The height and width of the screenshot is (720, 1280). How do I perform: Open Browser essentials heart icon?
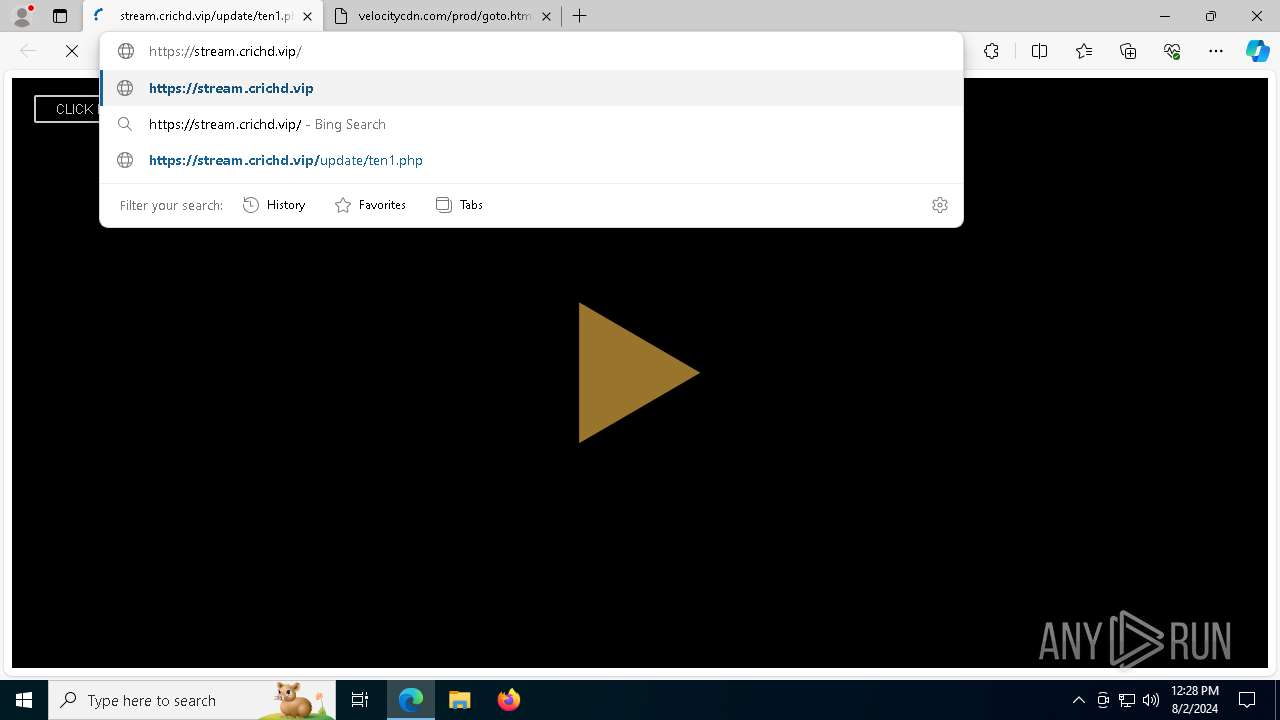(x=1172, y=51)
